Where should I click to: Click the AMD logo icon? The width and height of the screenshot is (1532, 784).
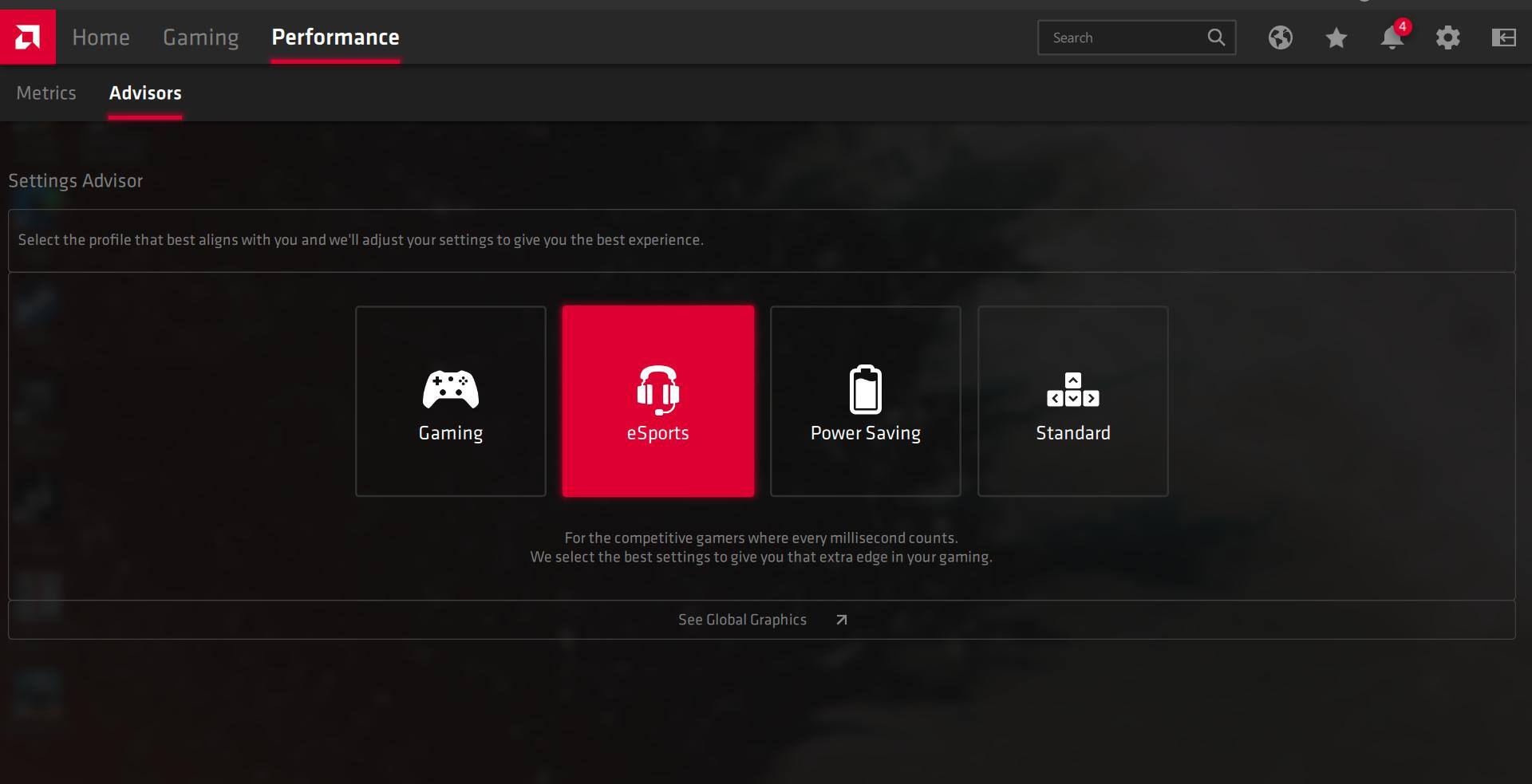point(27,37)
